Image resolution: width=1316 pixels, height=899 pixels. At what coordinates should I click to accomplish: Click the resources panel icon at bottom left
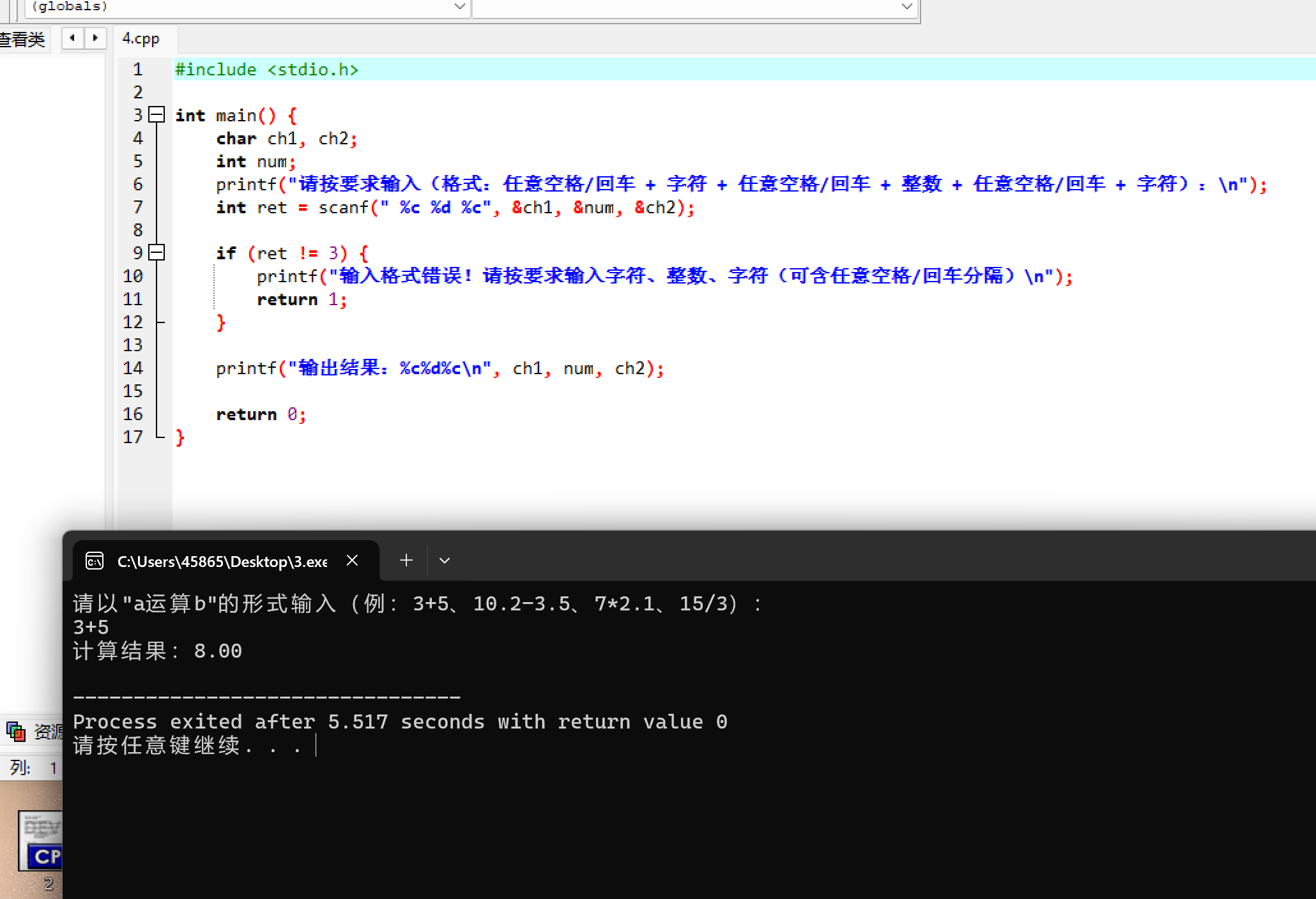[16, 731]
